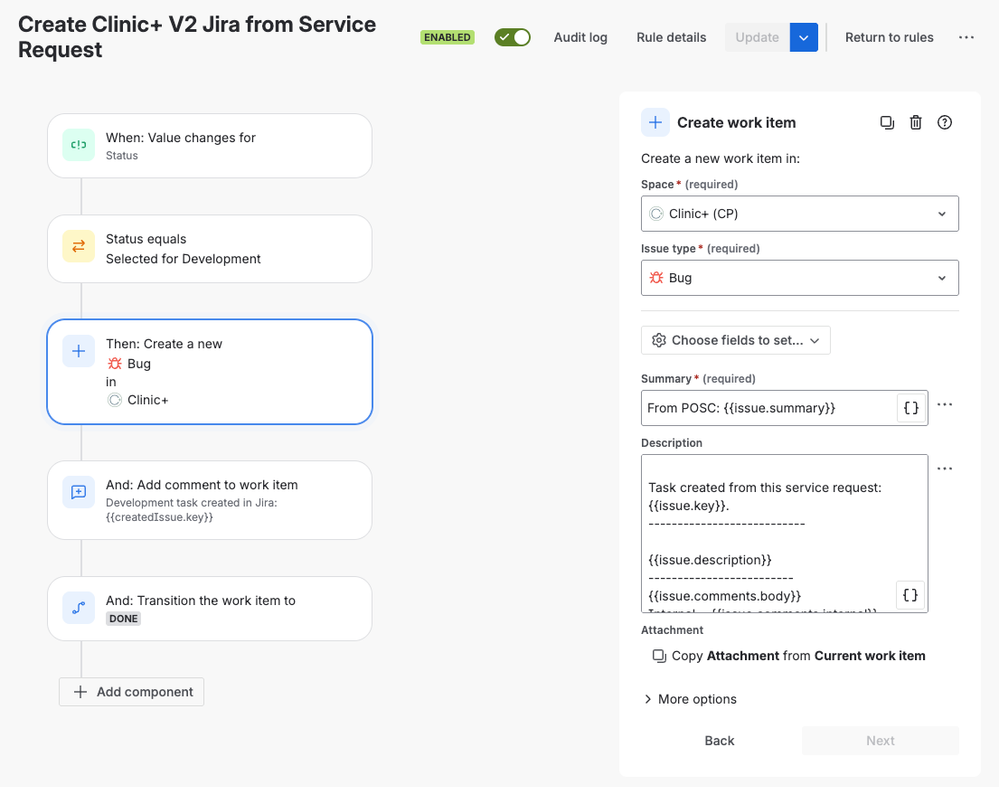Open help for Create work item
The height and width of the screenshot is (787, 999).
(944, 122)
